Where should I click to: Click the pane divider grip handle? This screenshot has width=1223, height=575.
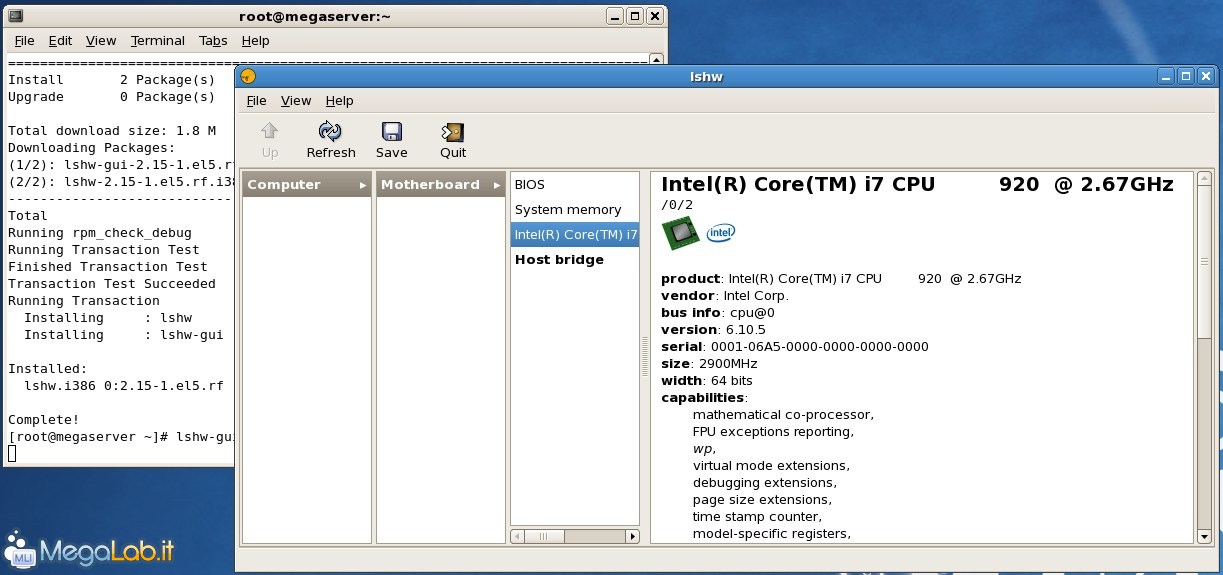click(645, 357)
